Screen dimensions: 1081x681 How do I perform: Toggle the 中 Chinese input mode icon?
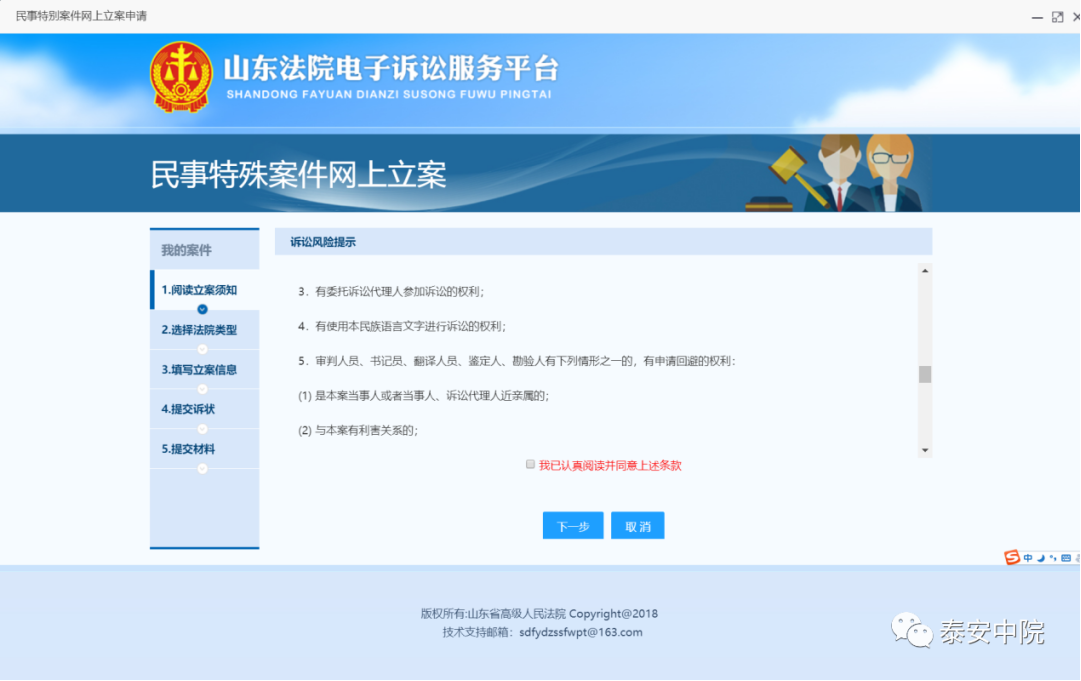pos(1028,558)
